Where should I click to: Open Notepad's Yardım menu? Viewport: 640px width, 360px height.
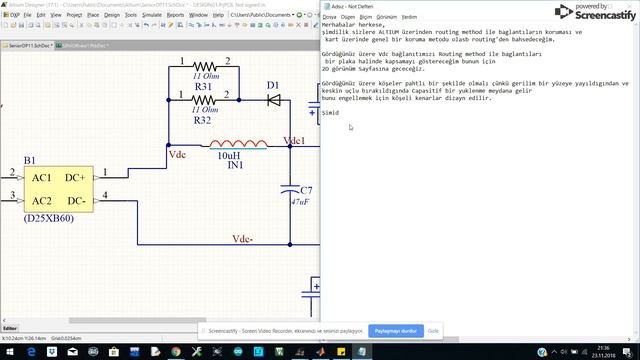pyautogui.click(x=409, y=17)
